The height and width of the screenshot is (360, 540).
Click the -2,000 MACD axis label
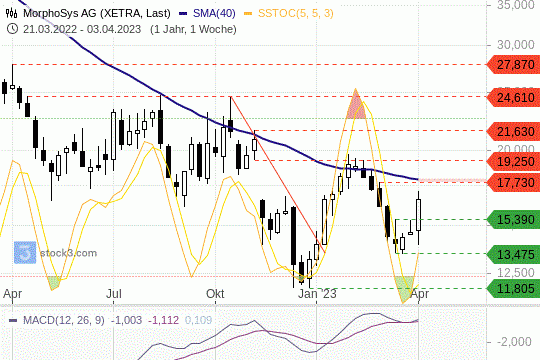[515, 342]
